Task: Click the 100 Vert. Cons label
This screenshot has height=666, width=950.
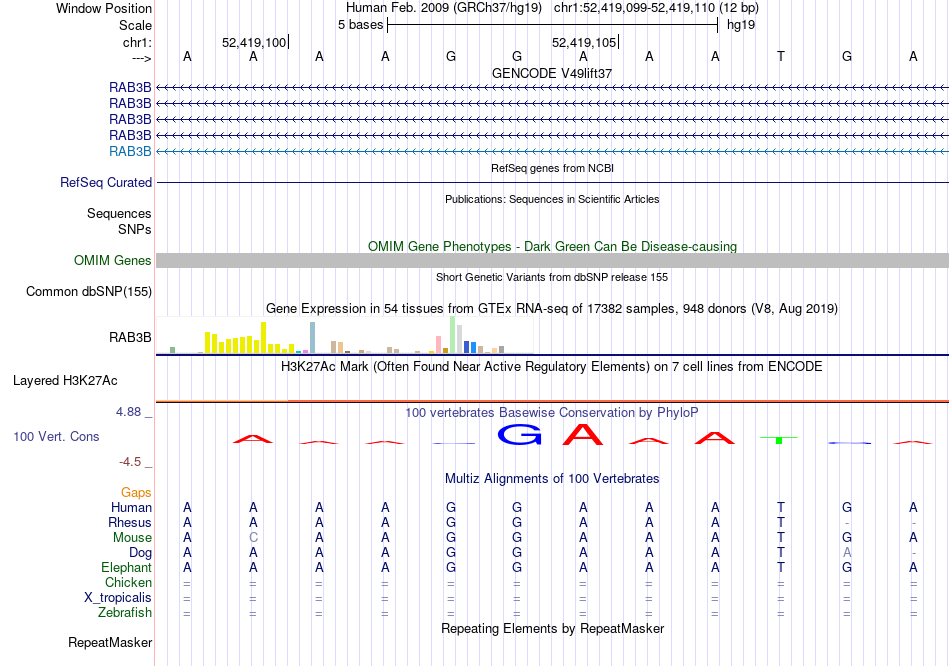Action: (56, 436)
